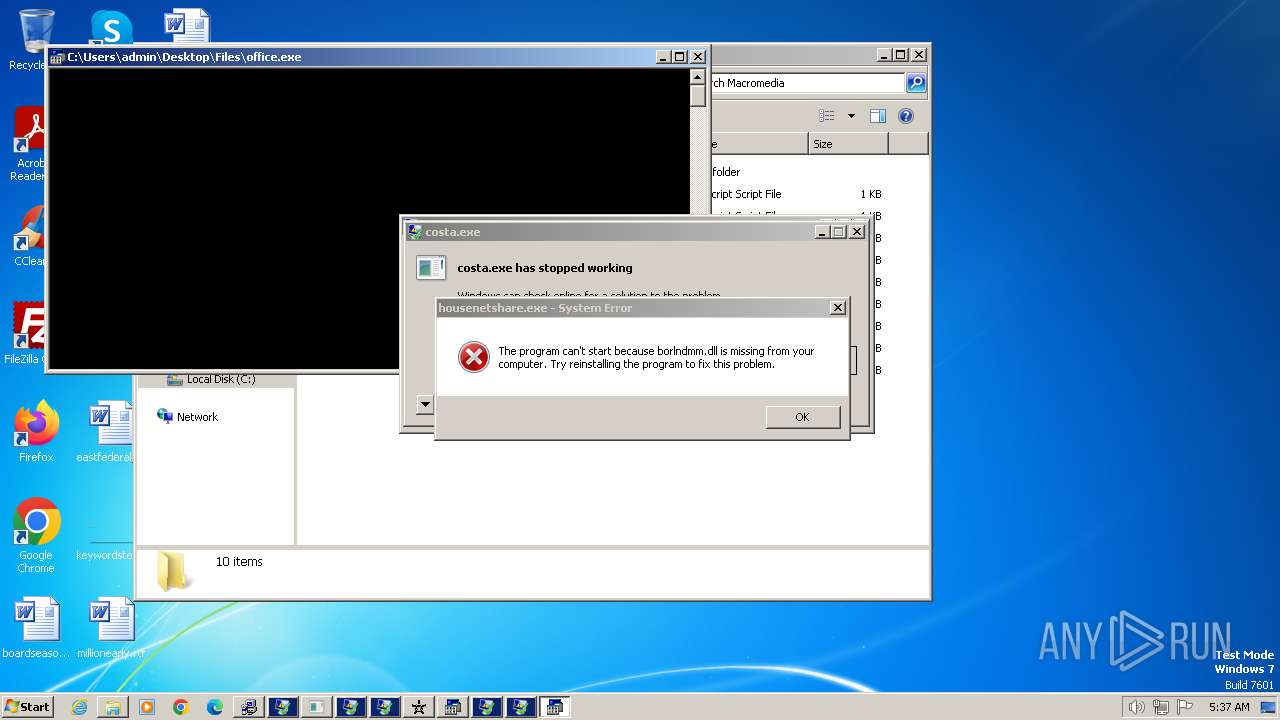Click the borlndmm.dll missing error message text
Screen dimensions: 1280x720
(656, 358)
